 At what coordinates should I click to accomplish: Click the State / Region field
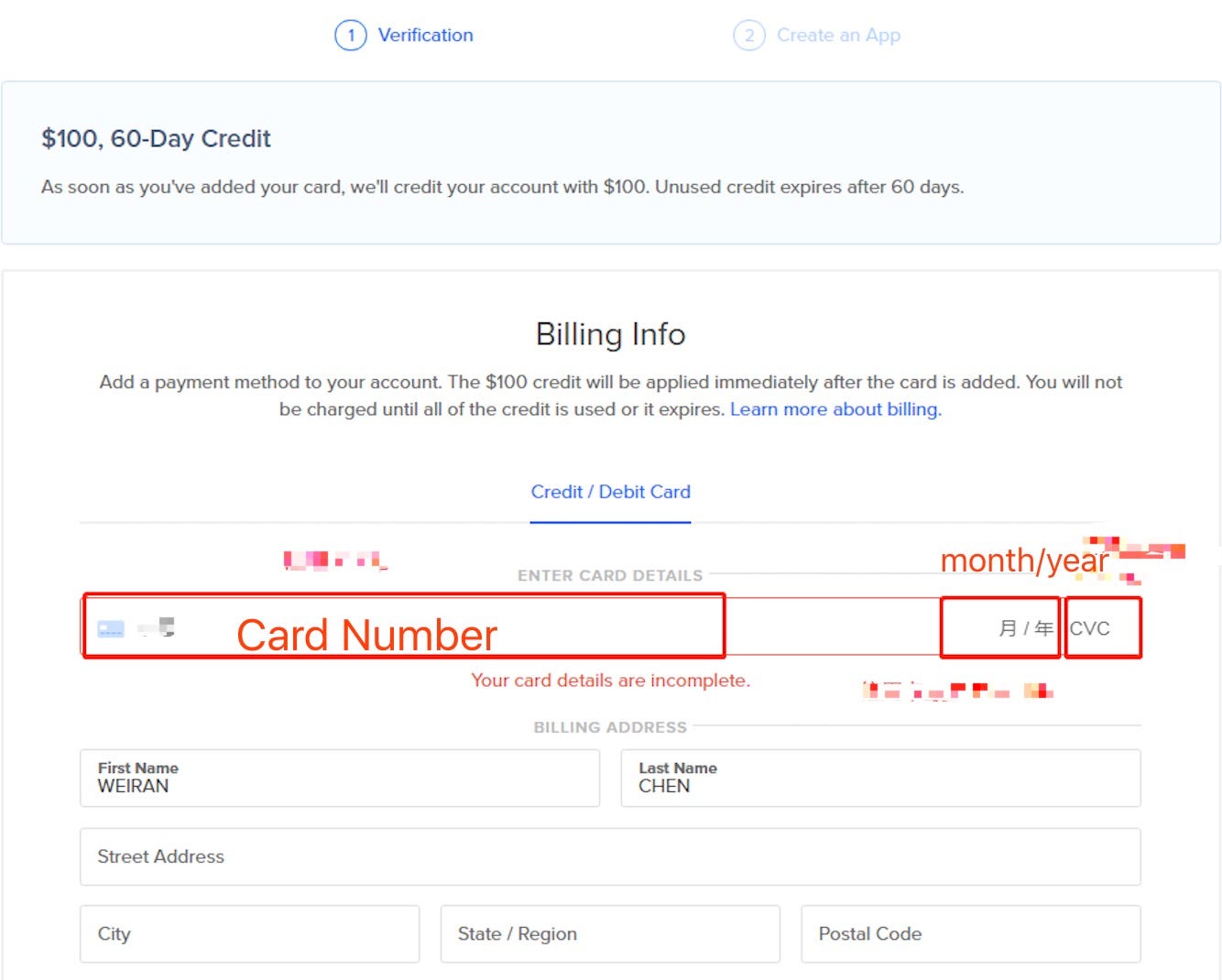click(x=610, y=934)
